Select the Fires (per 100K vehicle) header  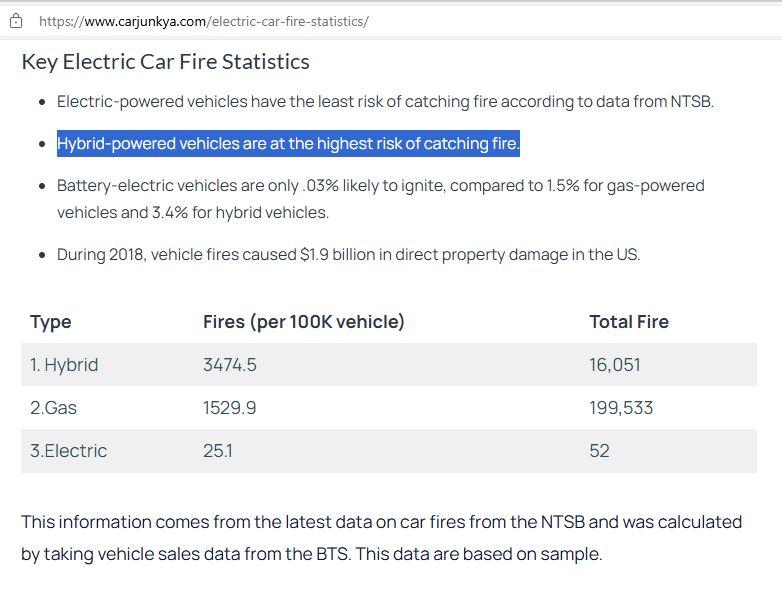click(x=303, y=322)
